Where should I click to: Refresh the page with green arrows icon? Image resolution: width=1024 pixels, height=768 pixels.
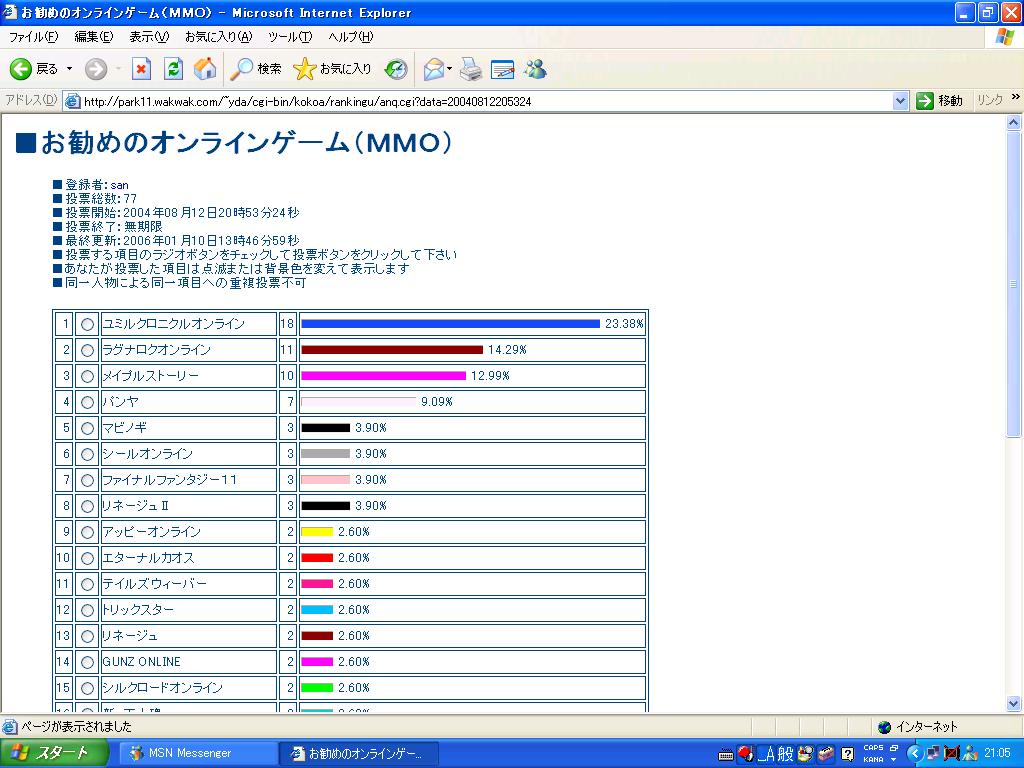pyautogui.click(x=173, y=69)
